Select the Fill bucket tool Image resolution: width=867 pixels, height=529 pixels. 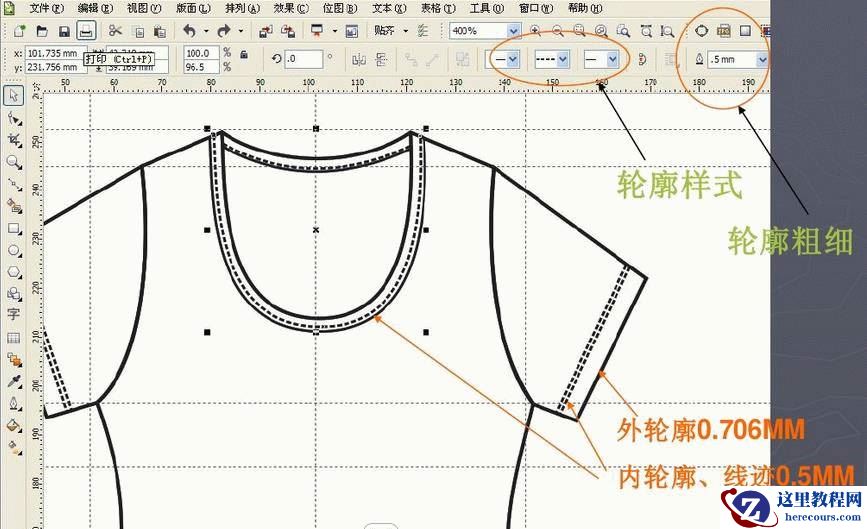click(x=14, y=426)
